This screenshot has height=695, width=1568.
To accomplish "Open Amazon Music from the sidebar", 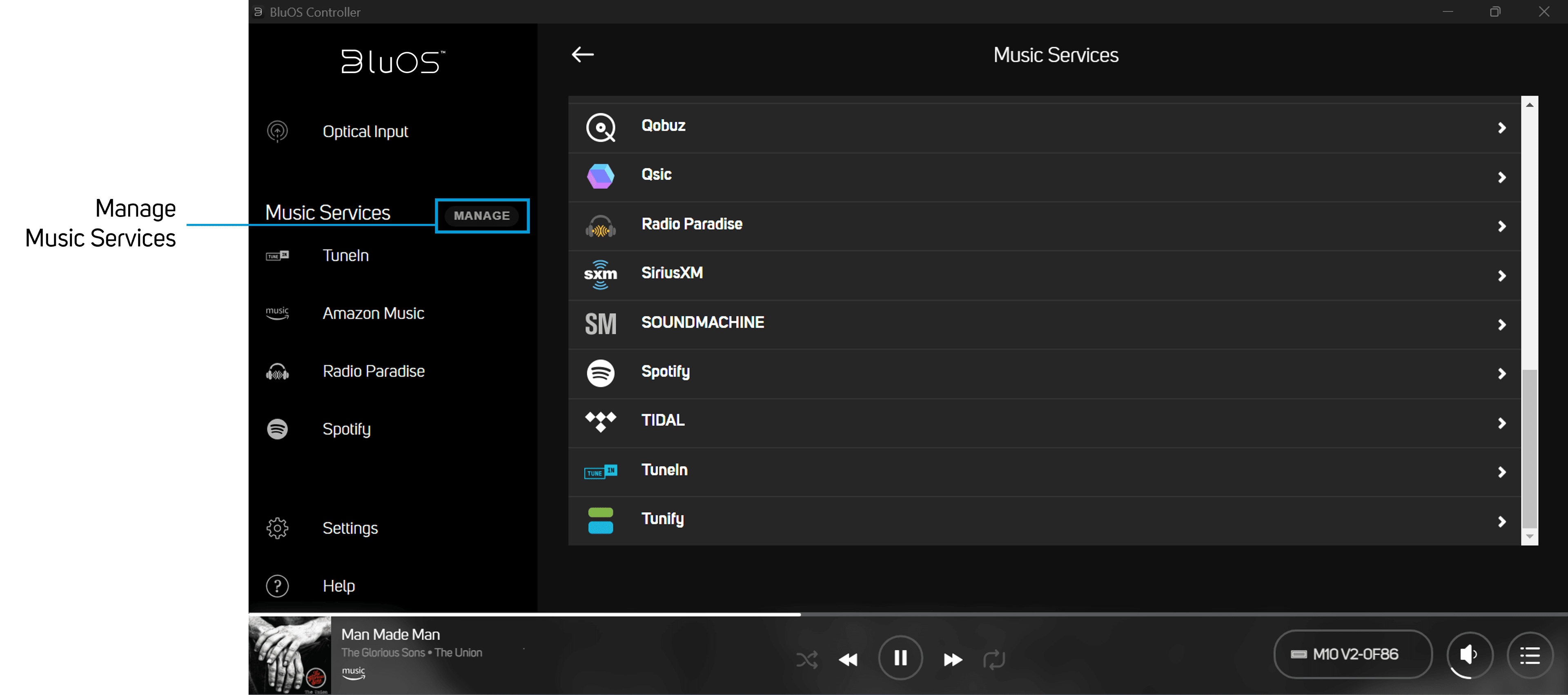I will pos(373,313).
